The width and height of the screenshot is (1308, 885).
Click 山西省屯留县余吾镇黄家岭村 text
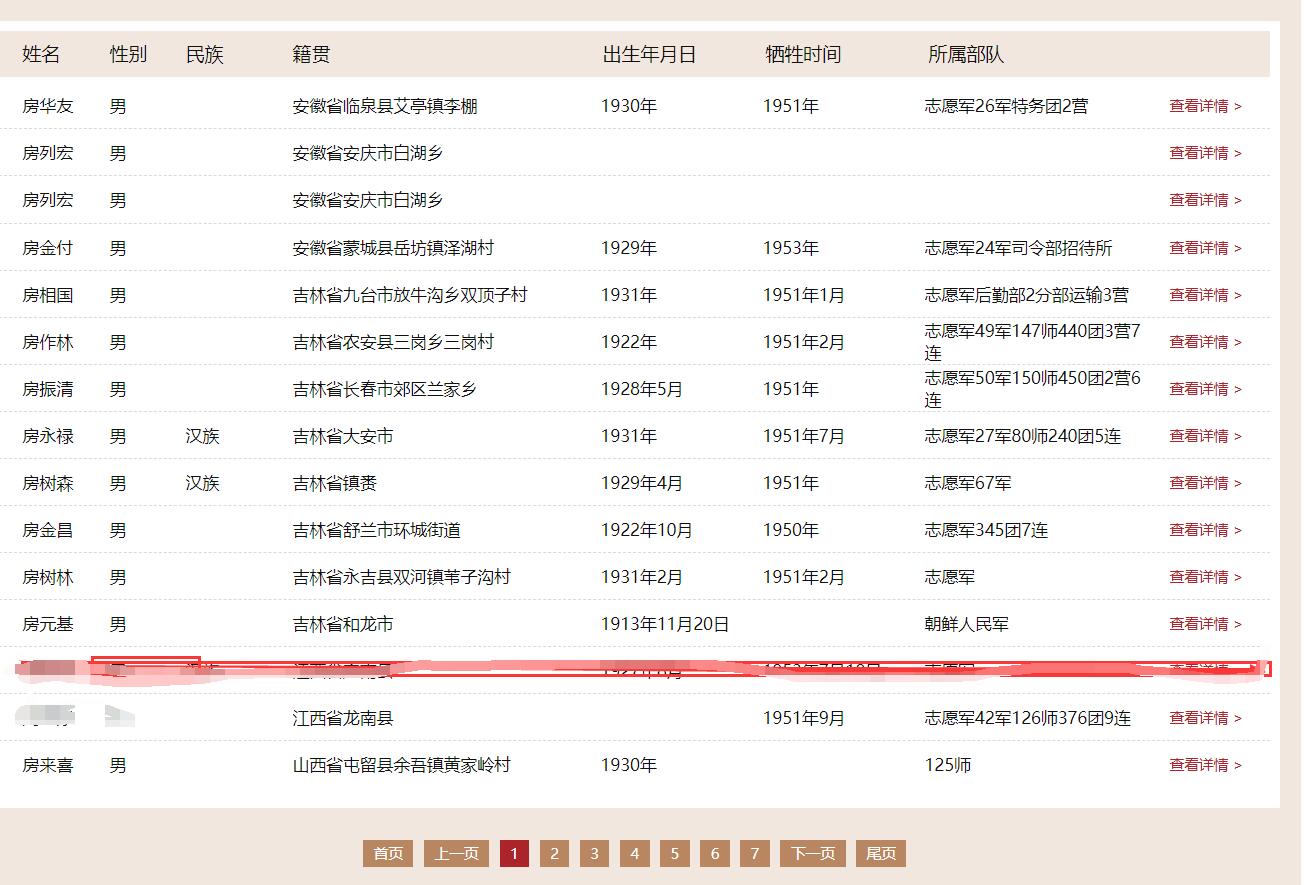click(x=401, y=765)
